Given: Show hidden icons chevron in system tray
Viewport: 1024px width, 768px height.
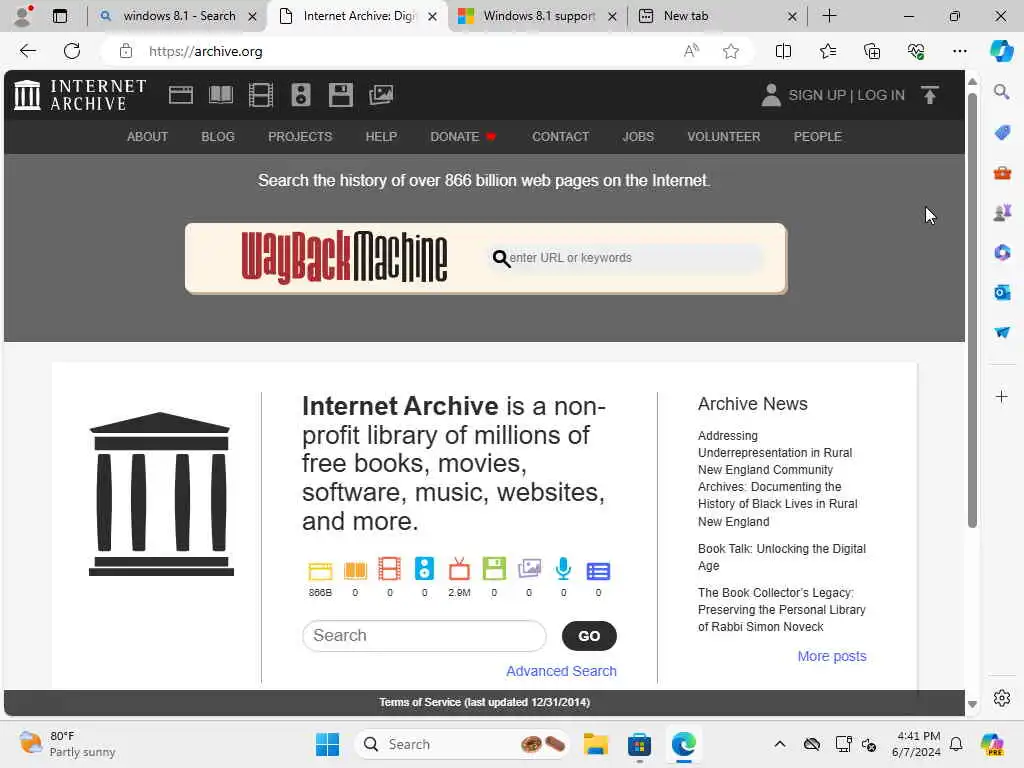Looking at the screenshot, I should coord(780,744).
